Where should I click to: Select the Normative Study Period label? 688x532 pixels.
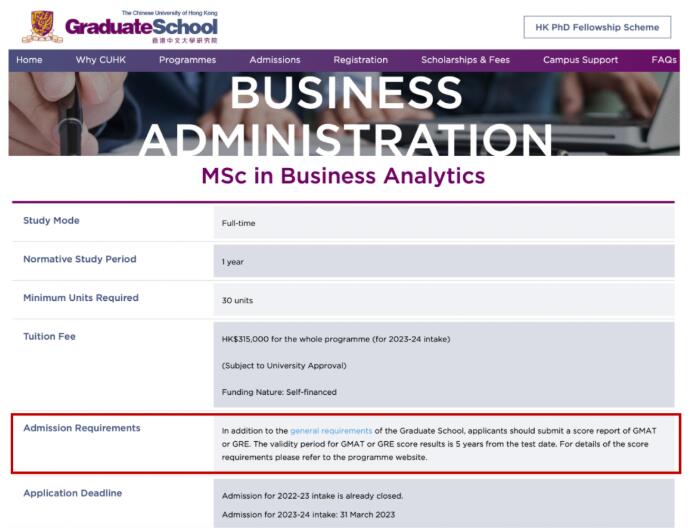[80, 259]
